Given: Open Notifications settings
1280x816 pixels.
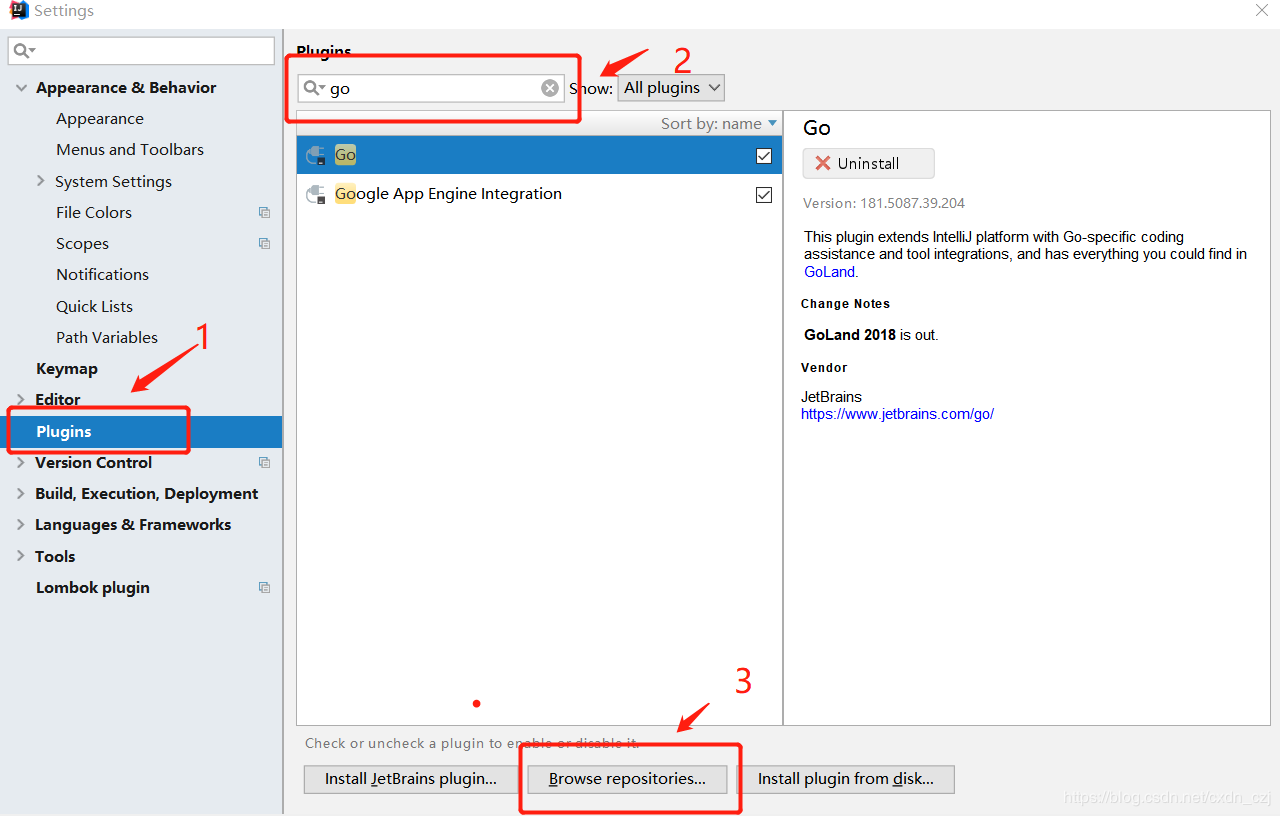Looking at the screenshot, I should point(102,275).
